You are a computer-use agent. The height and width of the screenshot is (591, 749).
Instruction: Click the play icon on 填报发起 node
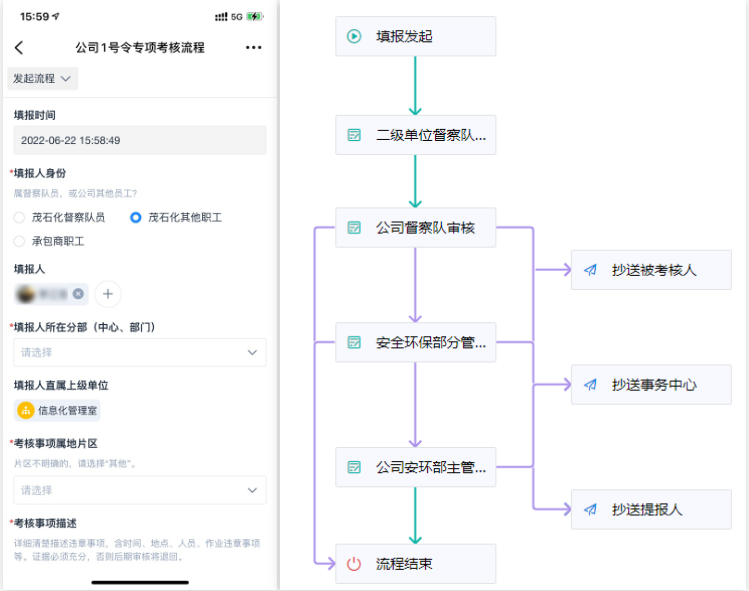pos(354,37)
